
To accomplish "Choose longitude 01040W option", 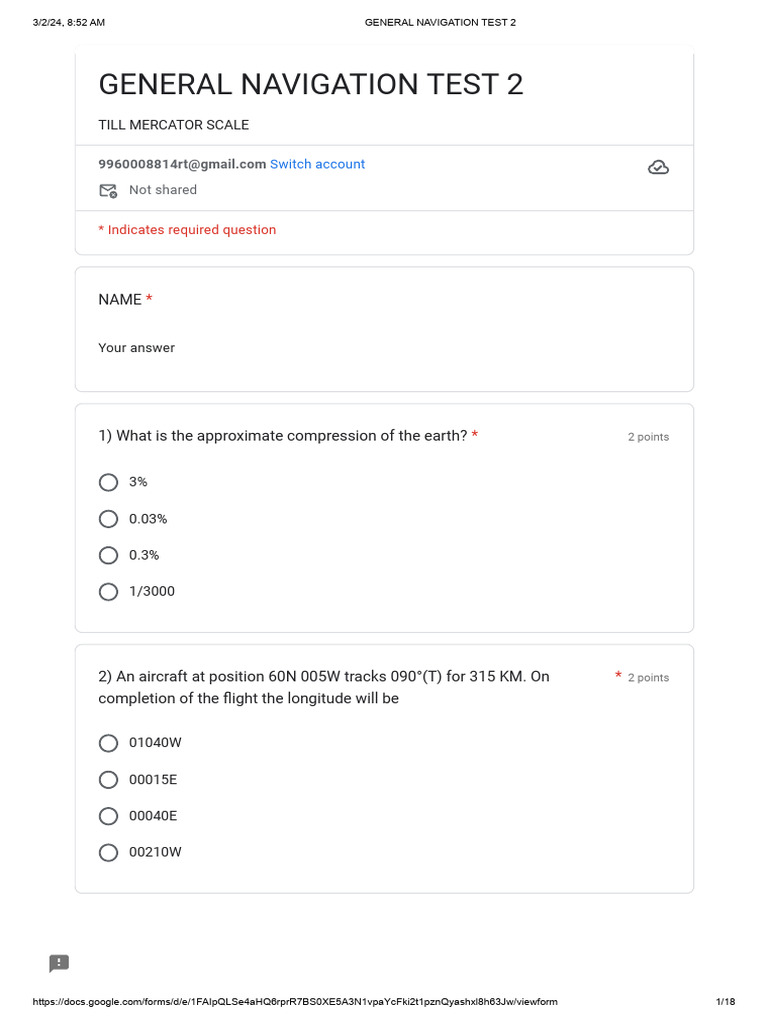I will [109, 743].
